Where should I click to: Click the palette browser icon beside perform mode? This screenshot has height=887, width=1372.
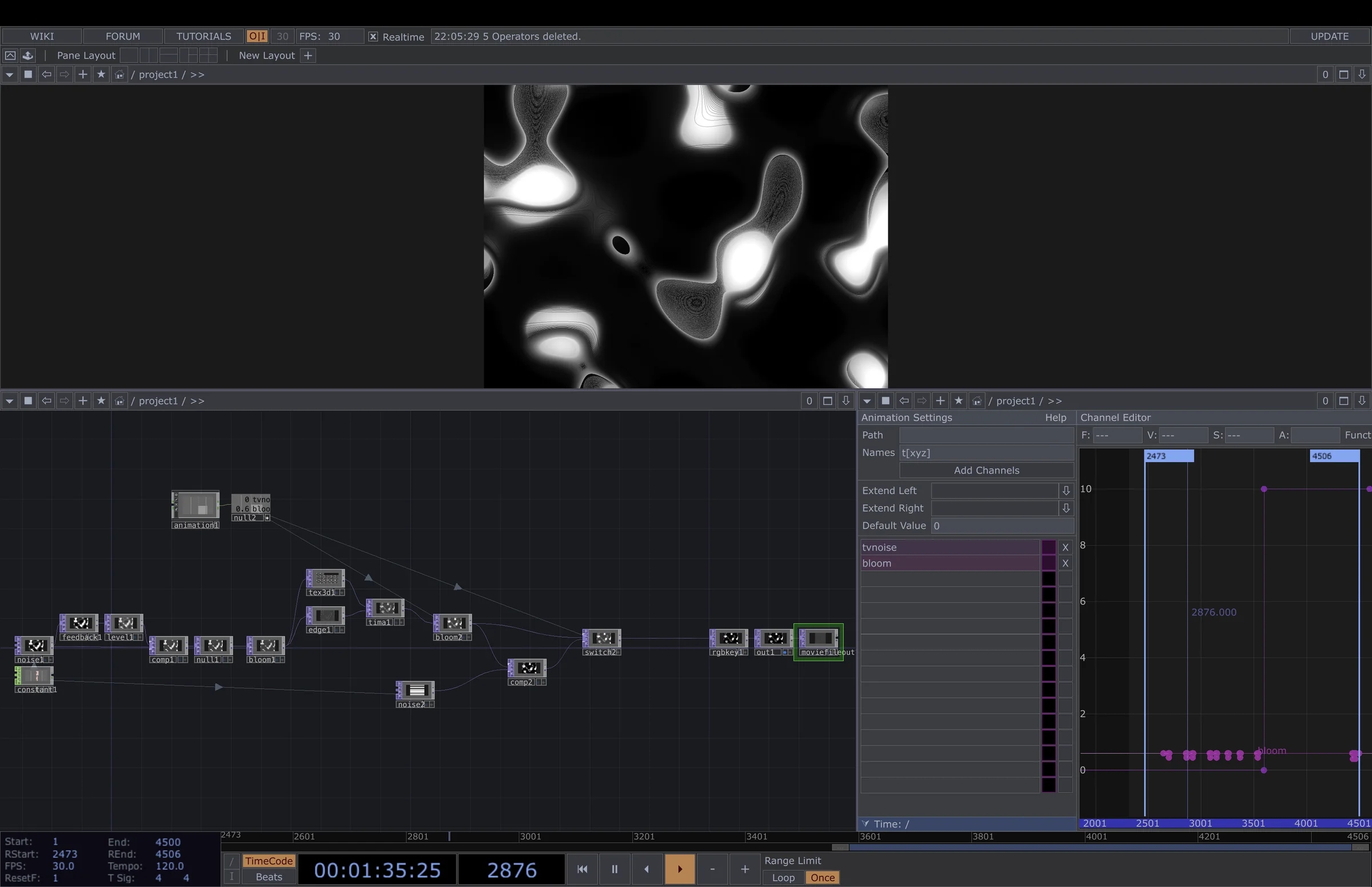tap(27, 55)
